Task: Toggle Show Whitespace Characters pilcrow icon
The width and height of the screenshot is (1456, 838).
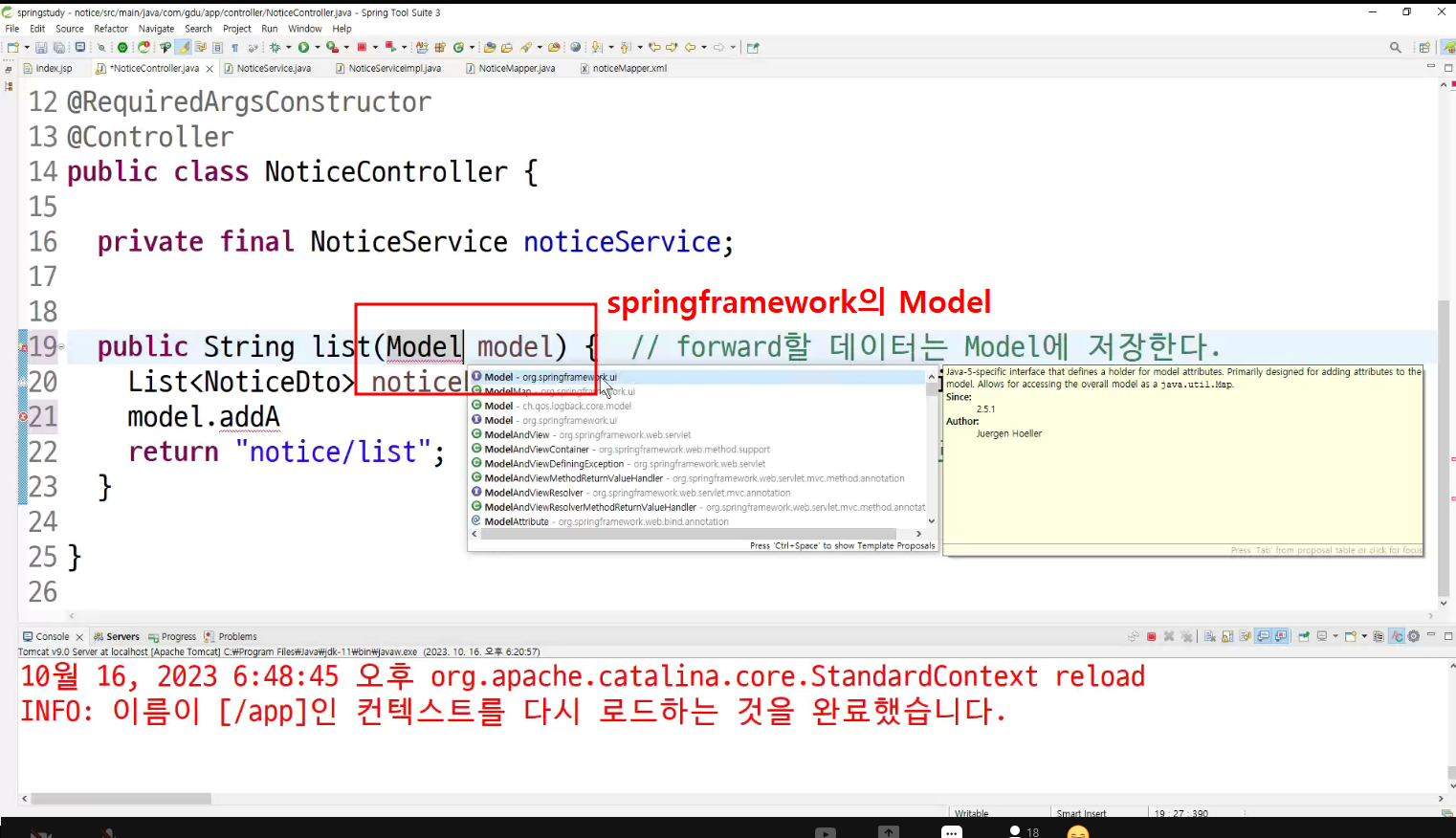Action: pyautogui.click(x=234, y=47)
